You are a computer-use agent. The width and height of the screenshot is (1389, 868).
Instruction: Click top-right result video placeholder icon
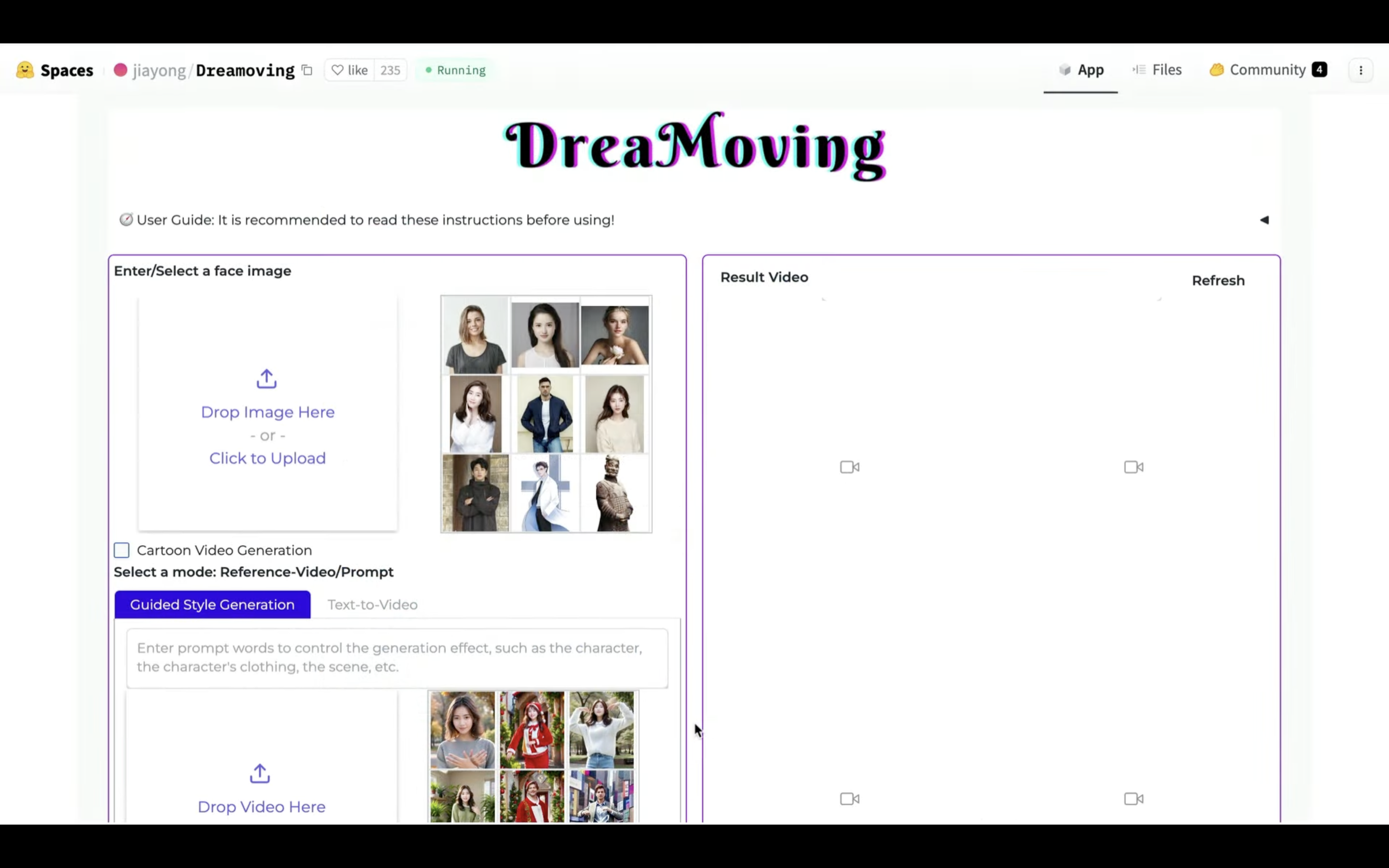[1133, 467]
